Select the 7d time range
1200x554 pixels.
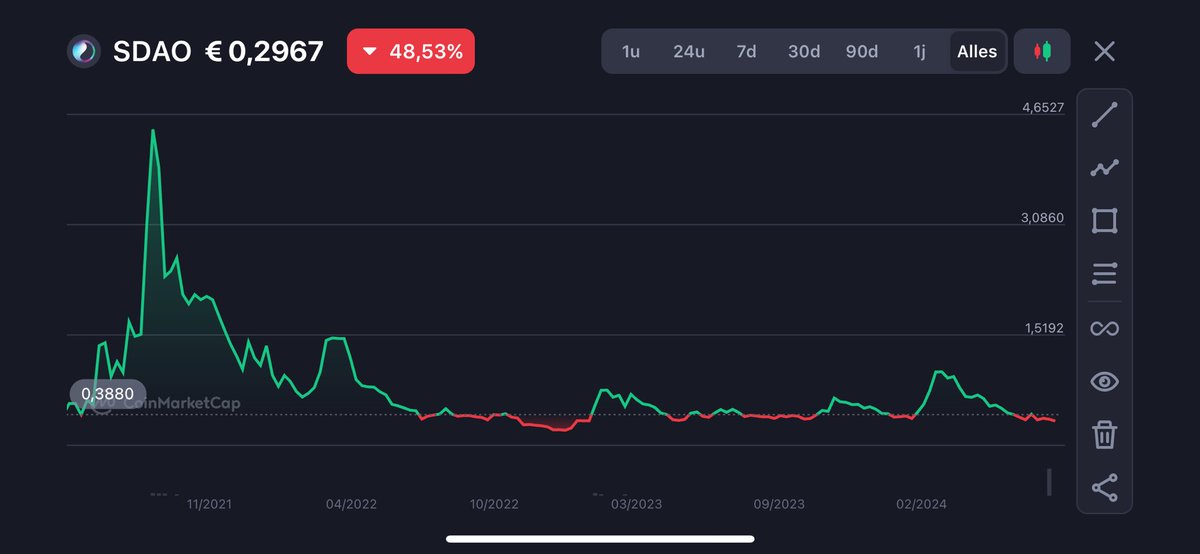[x=746, y=51]
